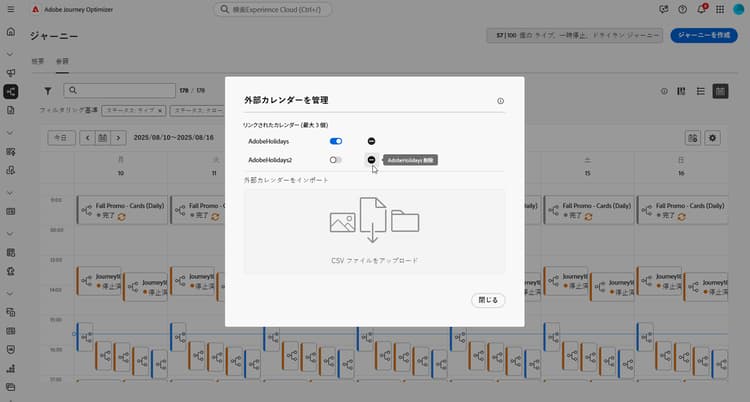
Task: Enable the AdobeHolidays2 calendar toggle
Action: pyautogui.click(x=336, y=160)
